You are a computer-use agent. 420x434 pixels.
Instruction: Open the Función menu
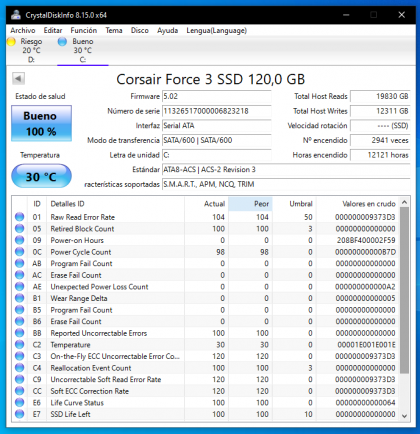[84, 30]
